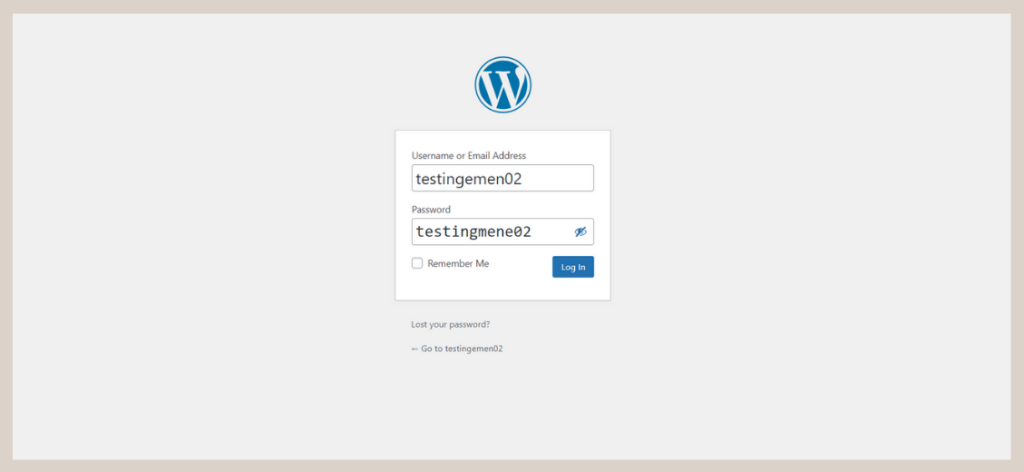1024x472 pixels.
Task: Click the empty white area below Remember Me
Action: tap(470, 286)
